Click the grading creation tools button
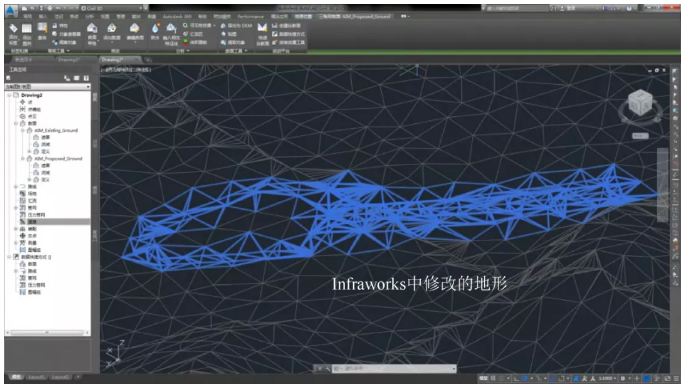 pos(289,42)
